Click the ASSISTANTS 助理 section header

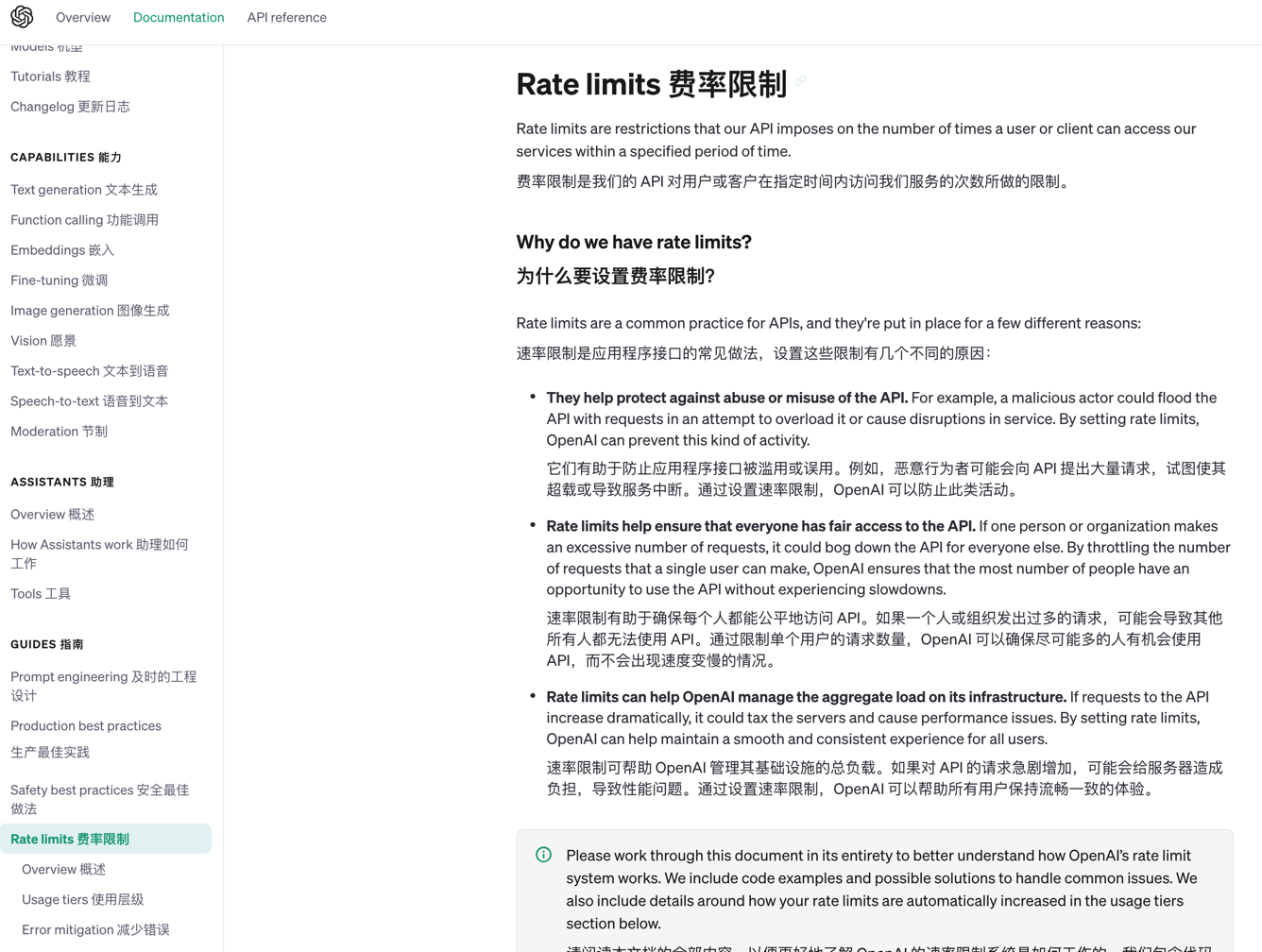(x=62, y=483)
